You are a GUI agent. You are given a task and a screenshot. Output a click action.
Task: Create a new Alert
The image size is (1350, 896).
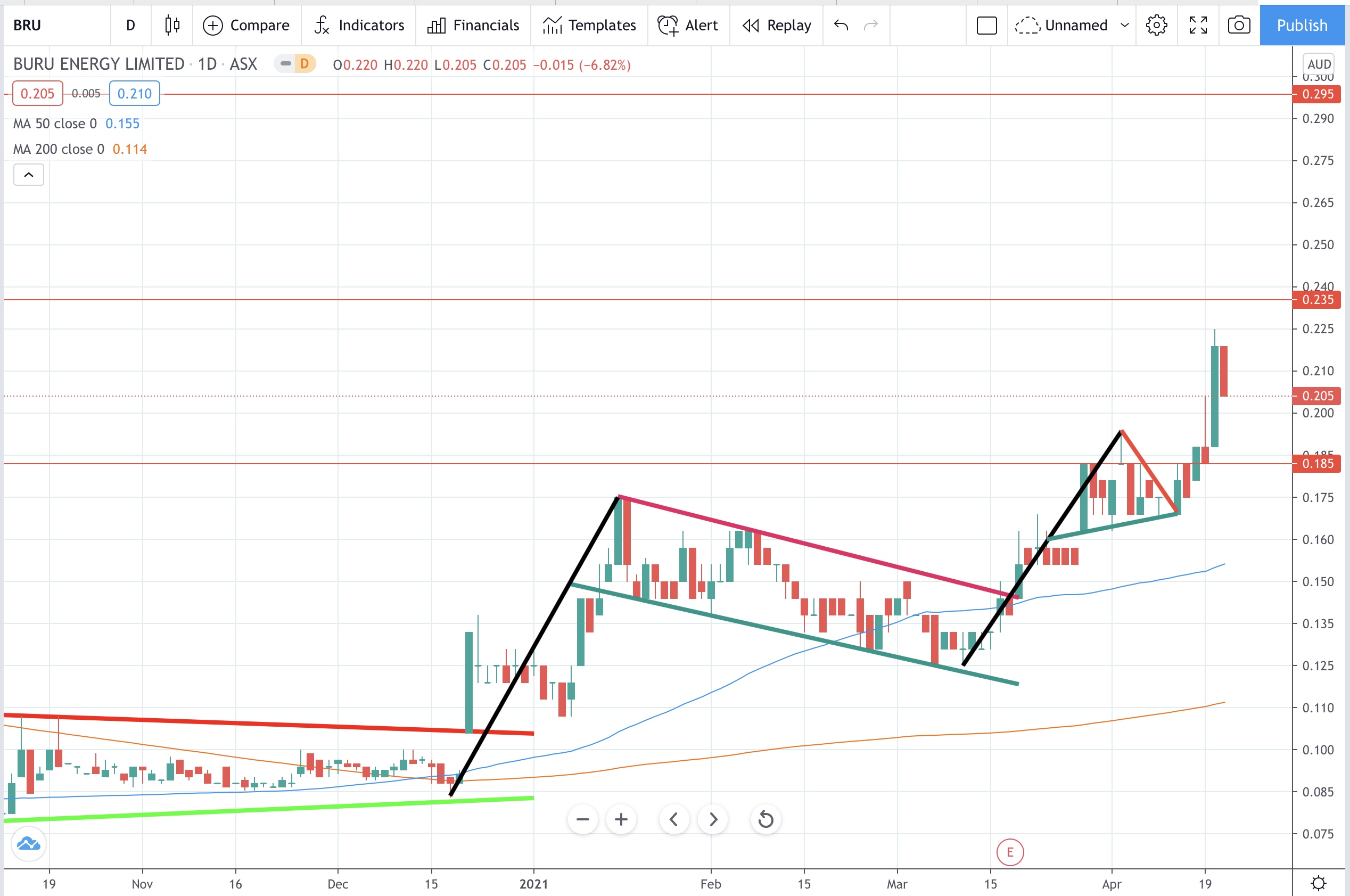[688, 25]
